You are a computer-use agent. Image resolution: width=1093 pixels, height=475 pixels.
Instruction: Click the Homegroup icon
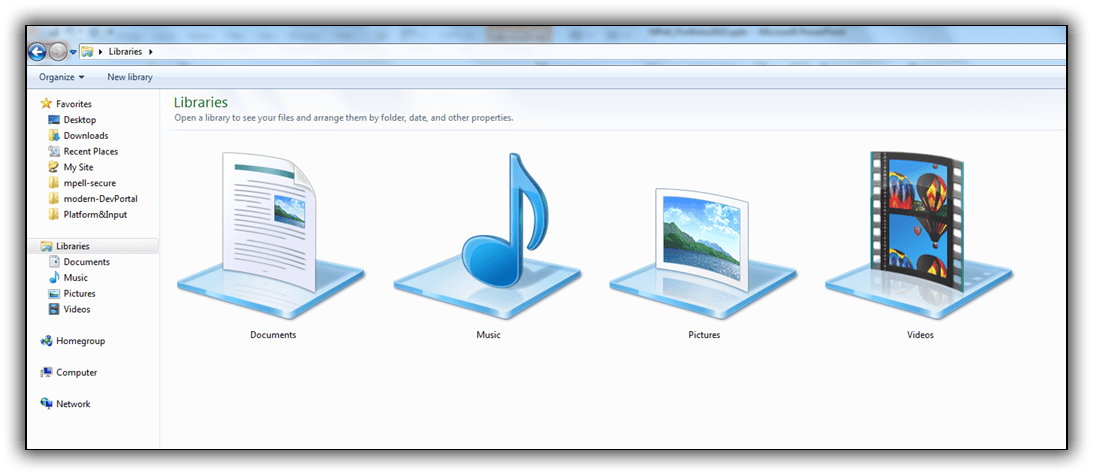(x=46, y=341)
